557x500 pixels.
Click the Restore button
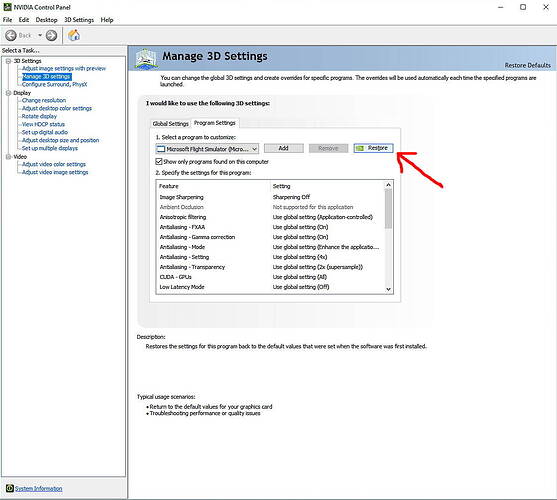tap(374, 148)
